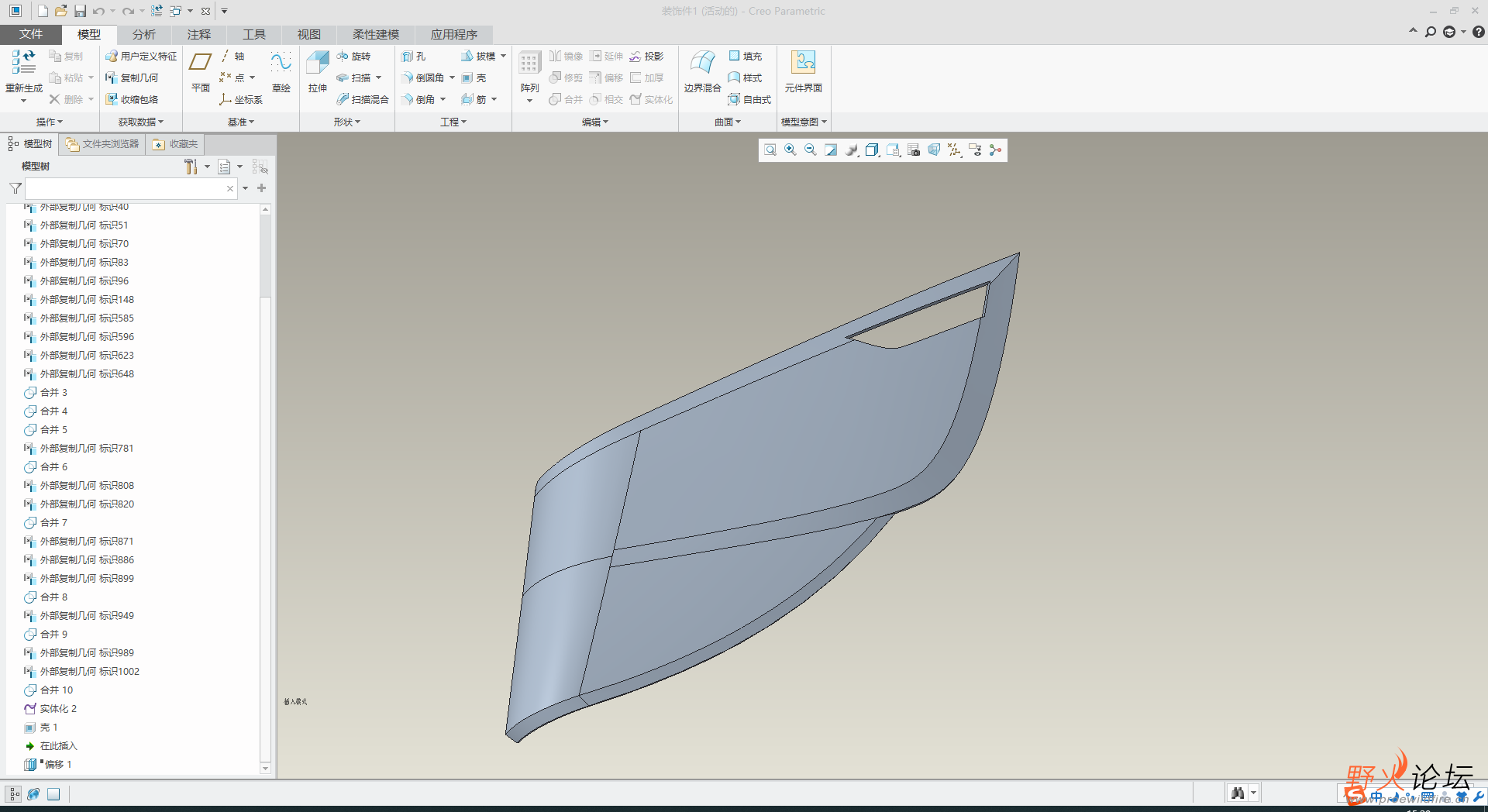
Task: Click the 复制几何 button
Action: (132, 78)
